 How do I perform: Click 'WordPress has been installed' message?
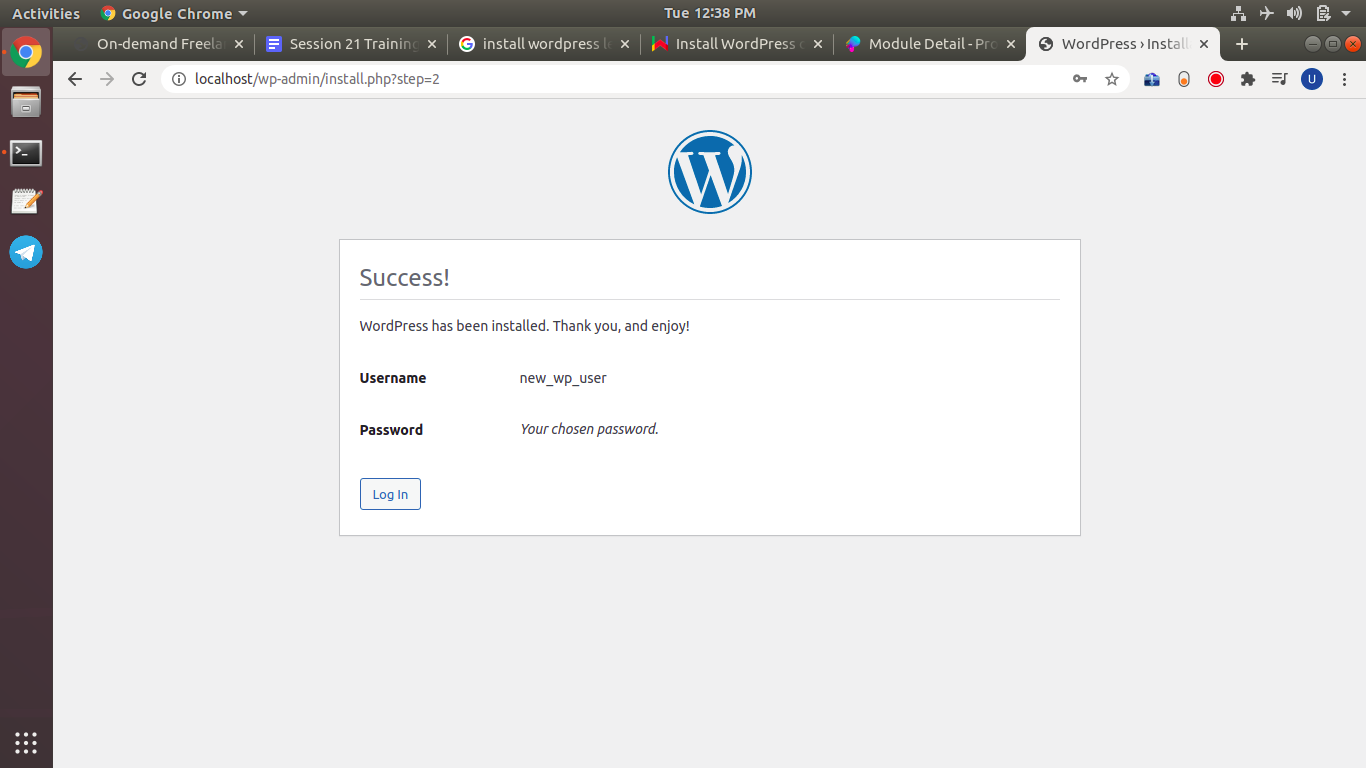pos(525,326)
